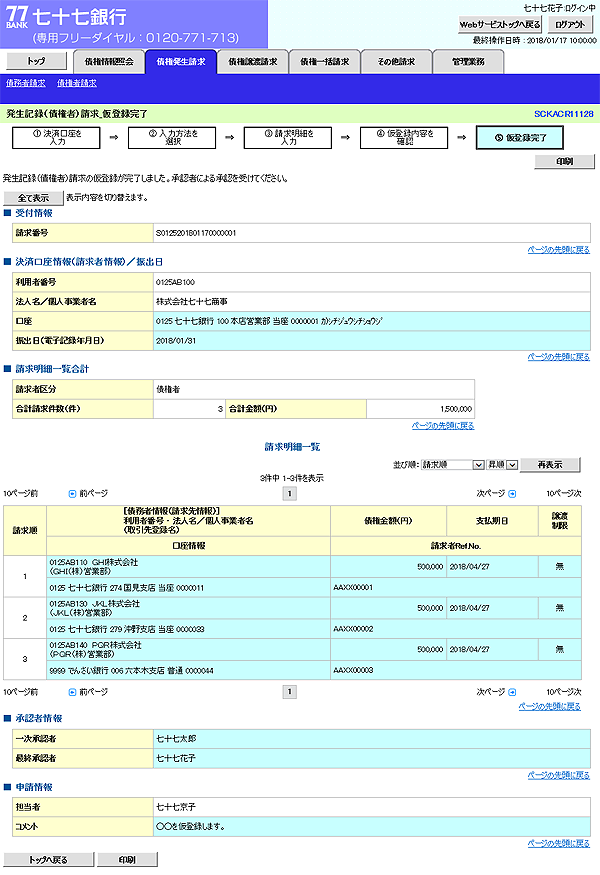Click the upper 10ページ次 text
The height and width of the screenshot is (875, 600).
tap(564, 494)
